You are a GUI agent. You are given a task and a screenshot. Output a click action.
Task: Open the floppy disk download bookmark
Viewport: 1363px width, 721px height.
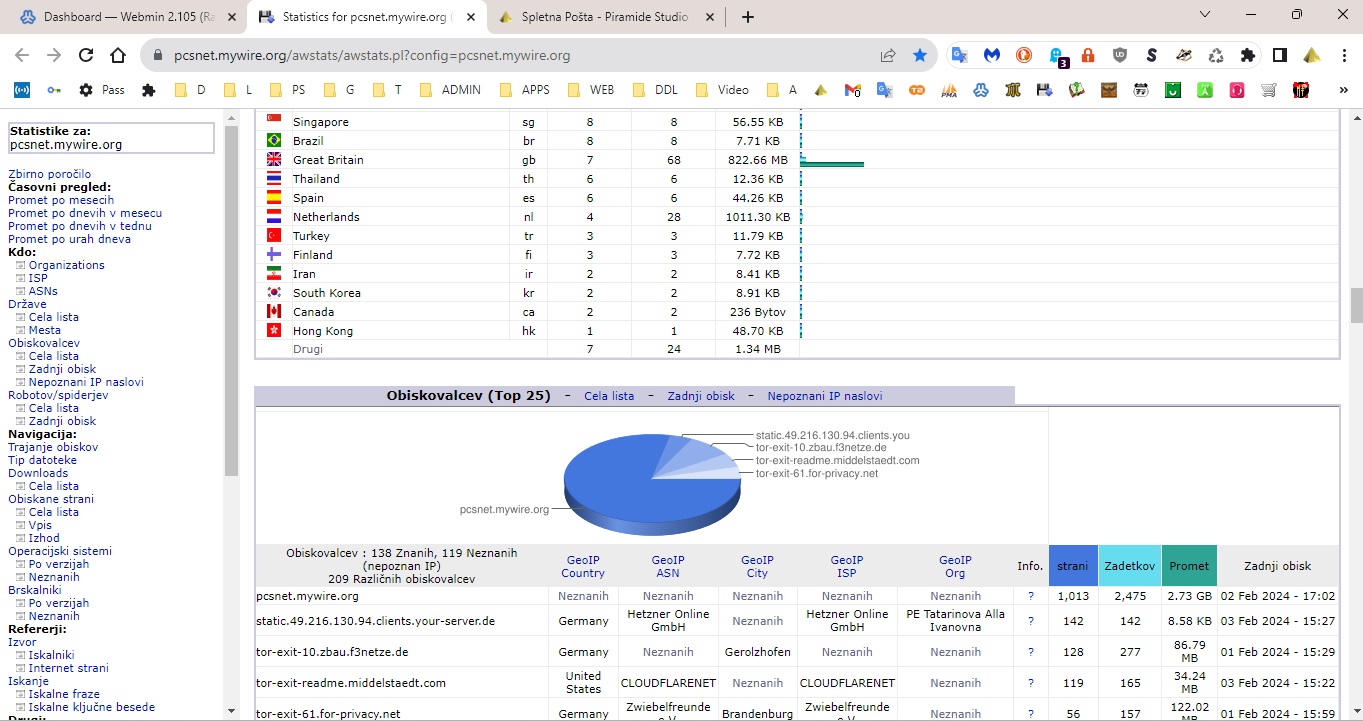coord(1045,90)
